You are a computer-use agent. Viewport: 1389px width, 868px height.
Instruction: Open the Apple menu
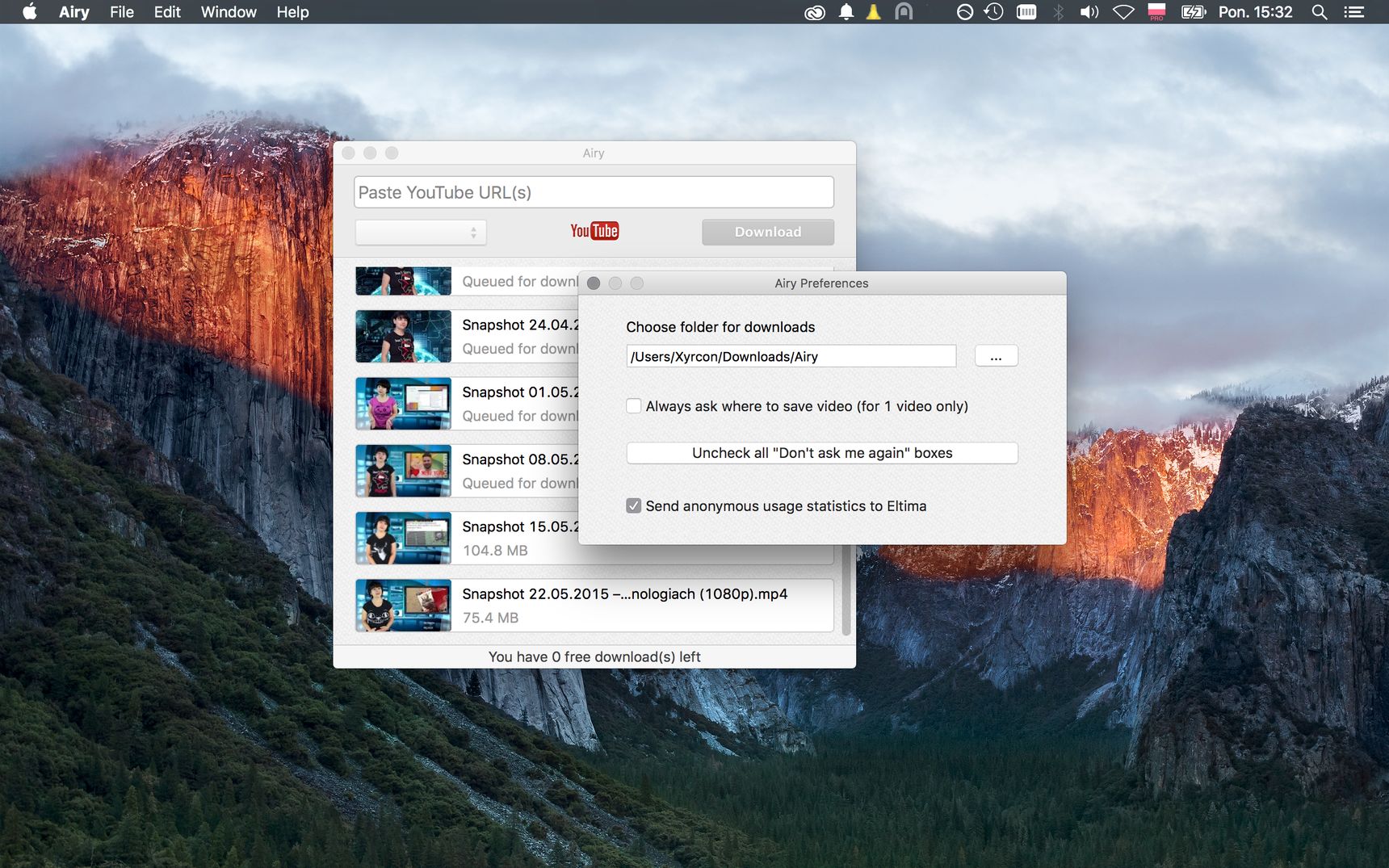tap(30, 11)
